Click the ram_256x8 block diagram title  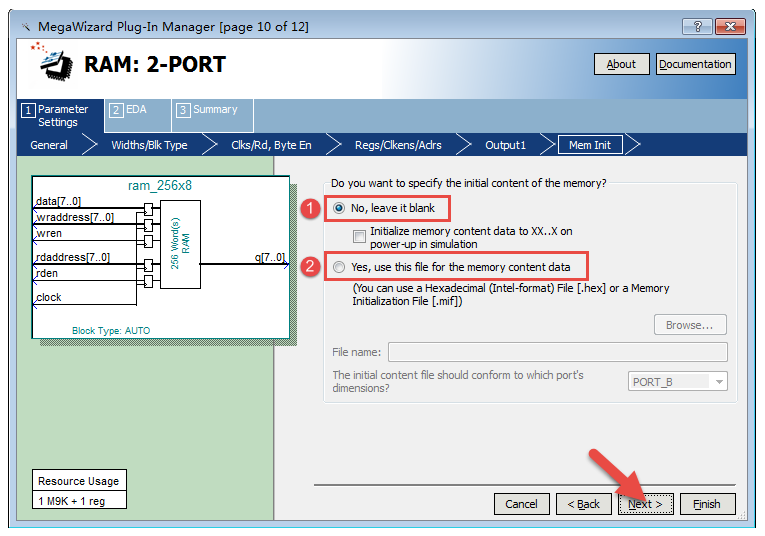(160, 185)
